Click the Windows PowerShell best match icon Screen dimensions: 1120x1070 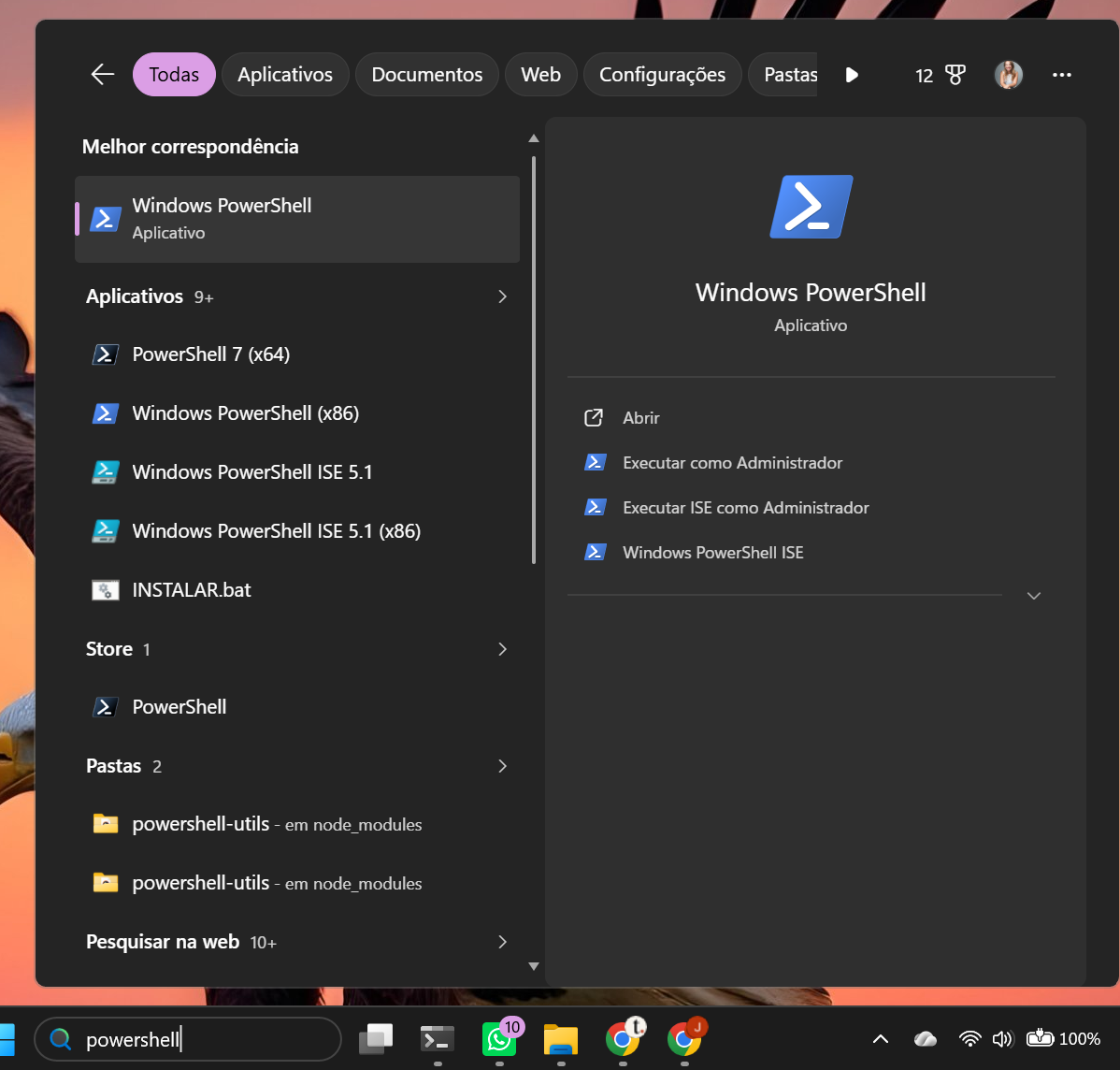pyautogui.click(x=105, y=219)
